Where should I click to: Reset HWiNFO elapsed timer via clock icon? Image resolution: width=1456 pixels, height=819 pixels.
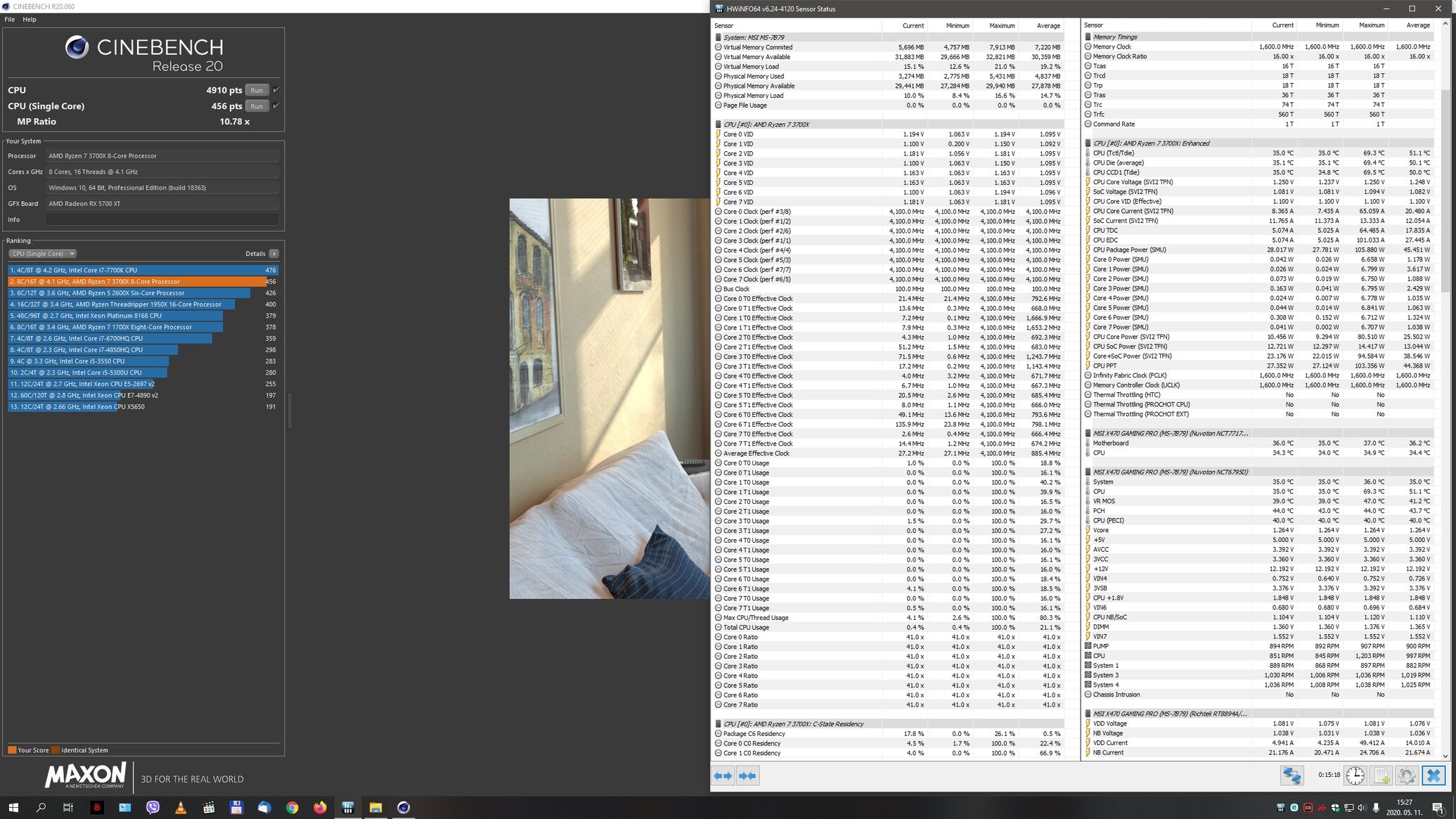tap(1355, 775)
